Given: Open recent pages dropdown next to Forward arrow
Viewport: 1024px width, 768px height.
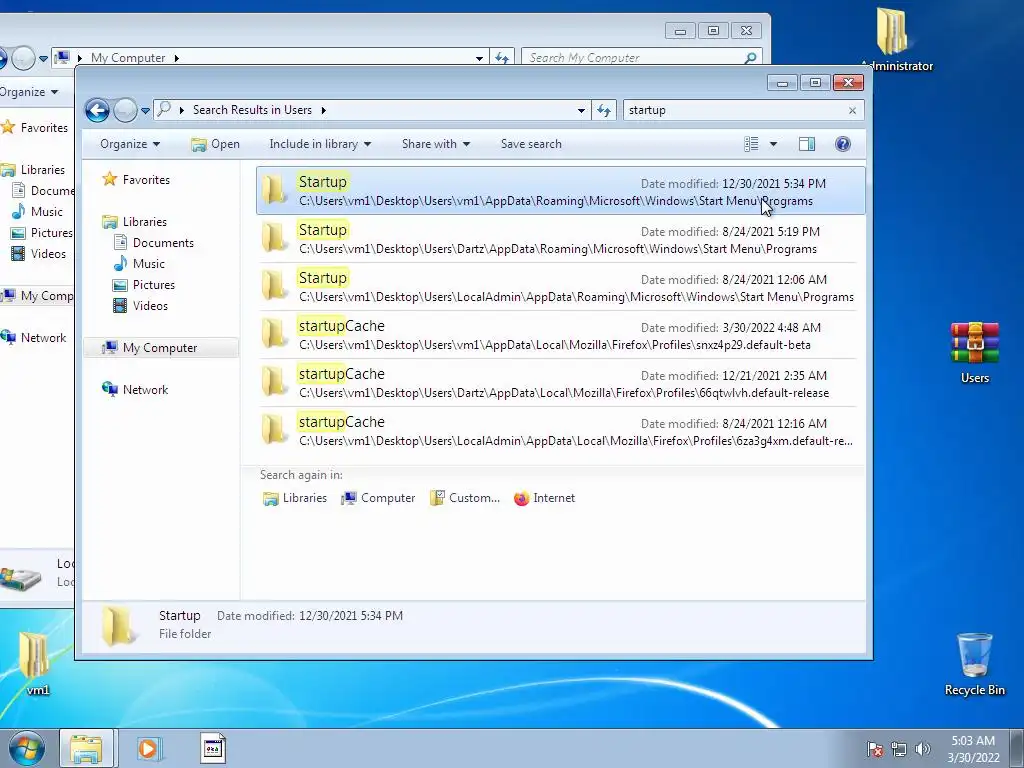Looking at the screenshot, I should (145, 111).
